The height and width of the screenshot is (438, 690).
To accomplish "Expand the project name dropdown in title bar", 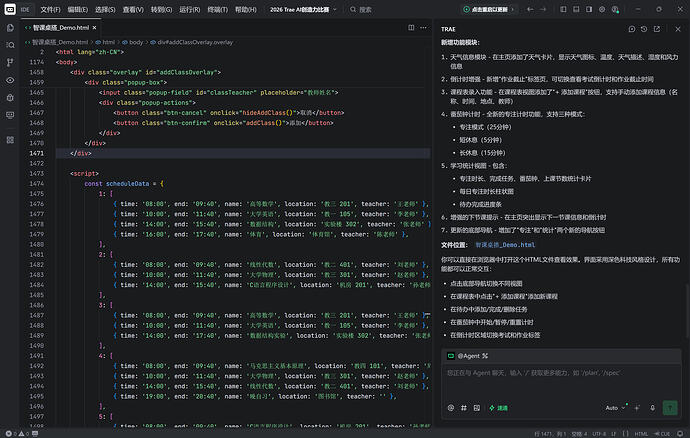I will tap(303, 9).
